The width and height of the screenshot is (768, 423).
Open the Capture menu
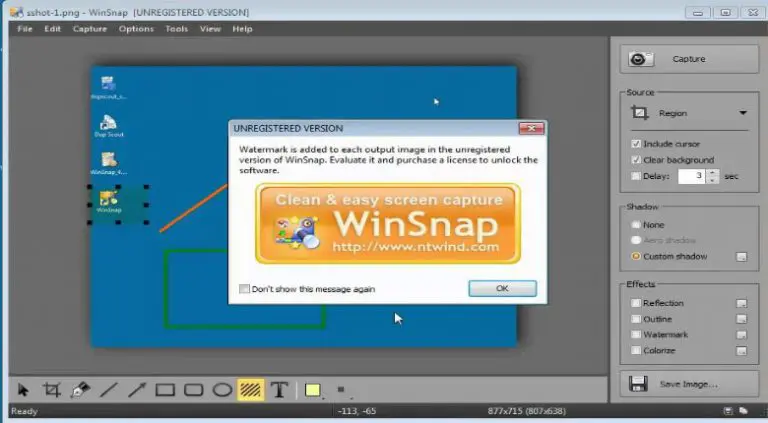pyautogui.click(x=90, y=29)
